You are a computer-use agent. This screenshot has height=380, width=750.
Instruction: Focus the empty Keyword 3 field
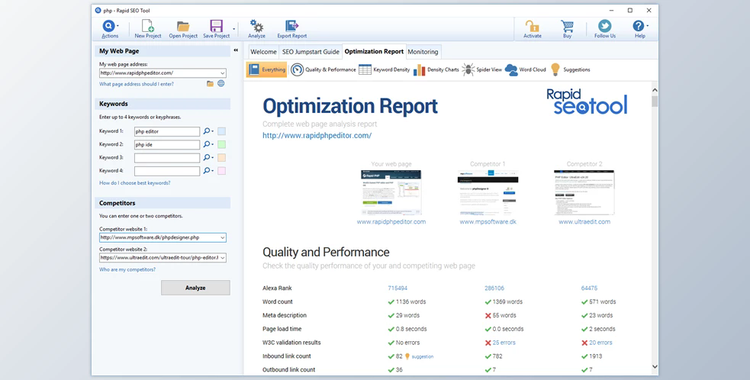click(167, 158)
